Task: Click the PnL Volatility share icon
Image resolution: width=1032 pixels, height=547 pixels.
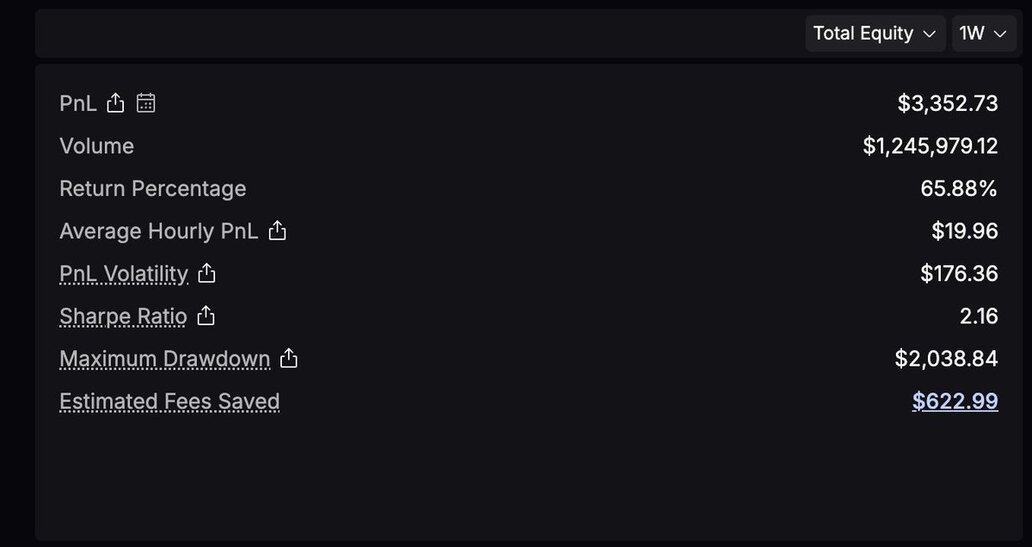Action: 207,273
